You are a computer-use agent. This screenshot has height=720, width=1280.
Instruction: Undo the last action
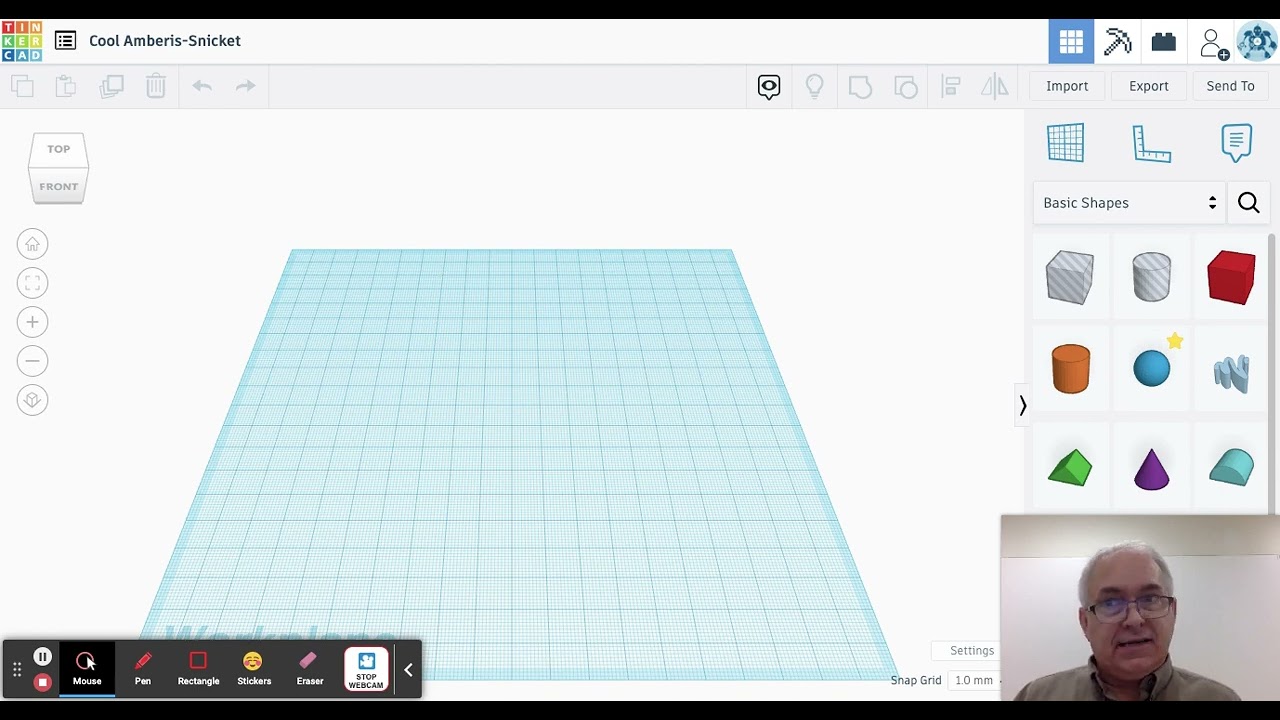[x=202, y=86]
